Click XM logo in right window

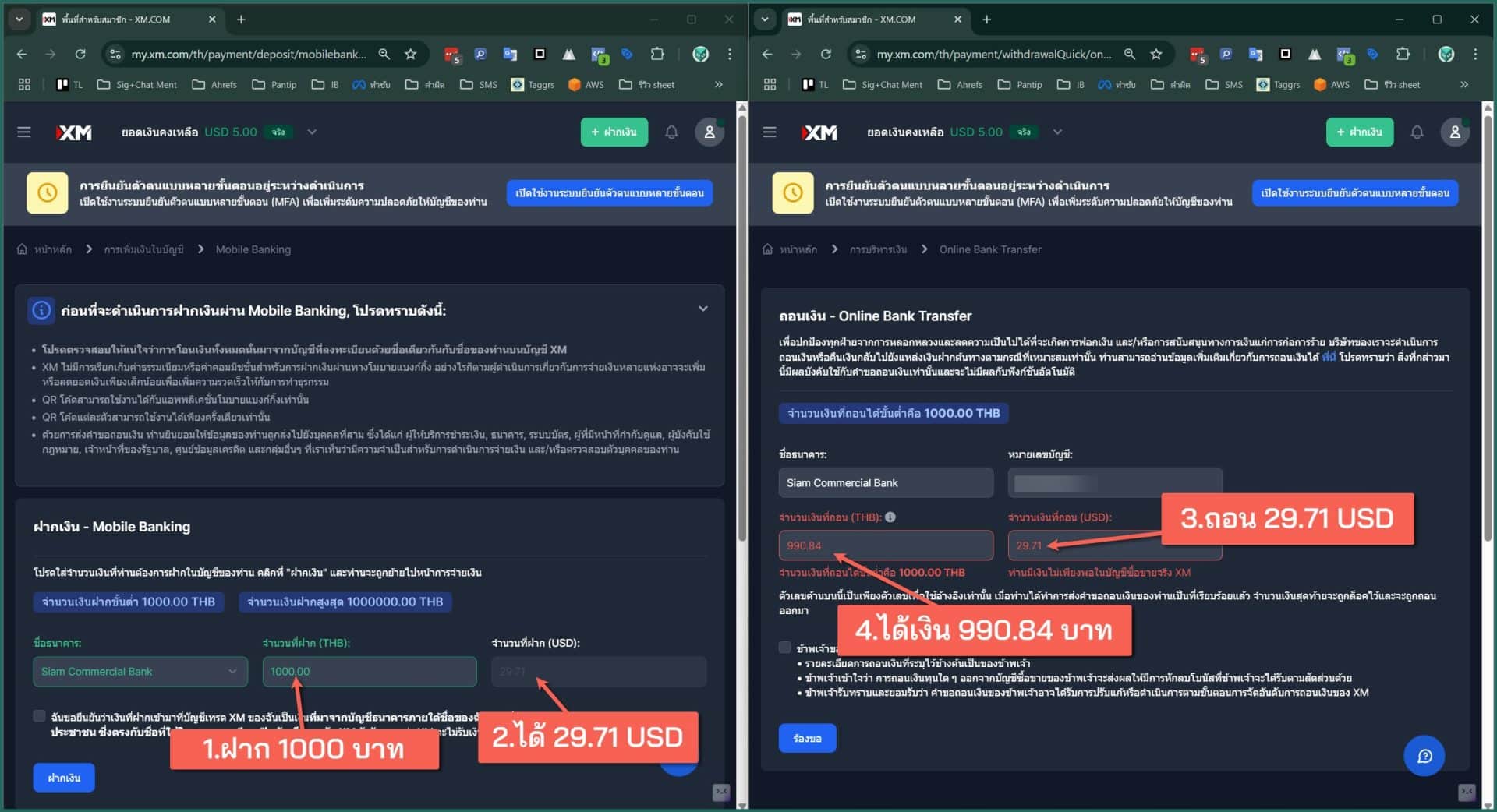coord(819,132)
